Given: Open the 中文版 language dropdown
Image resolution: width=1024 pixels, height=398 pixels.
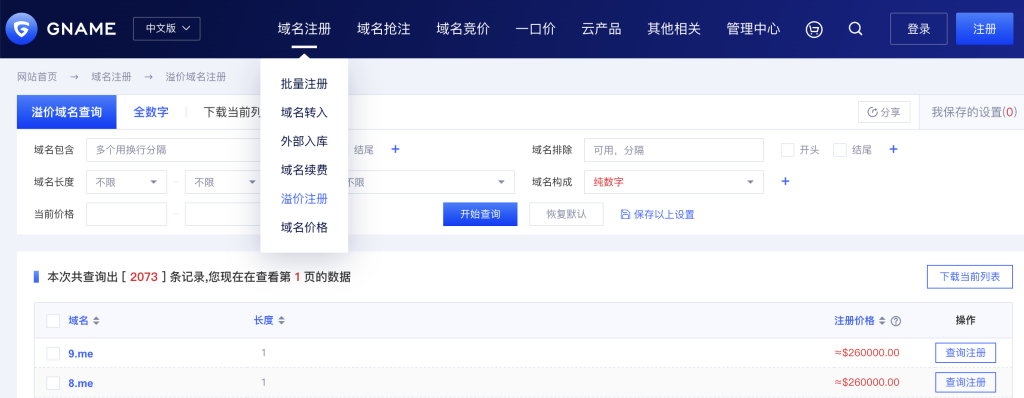Looking at the screenshot, I should [x=167, y=29].
